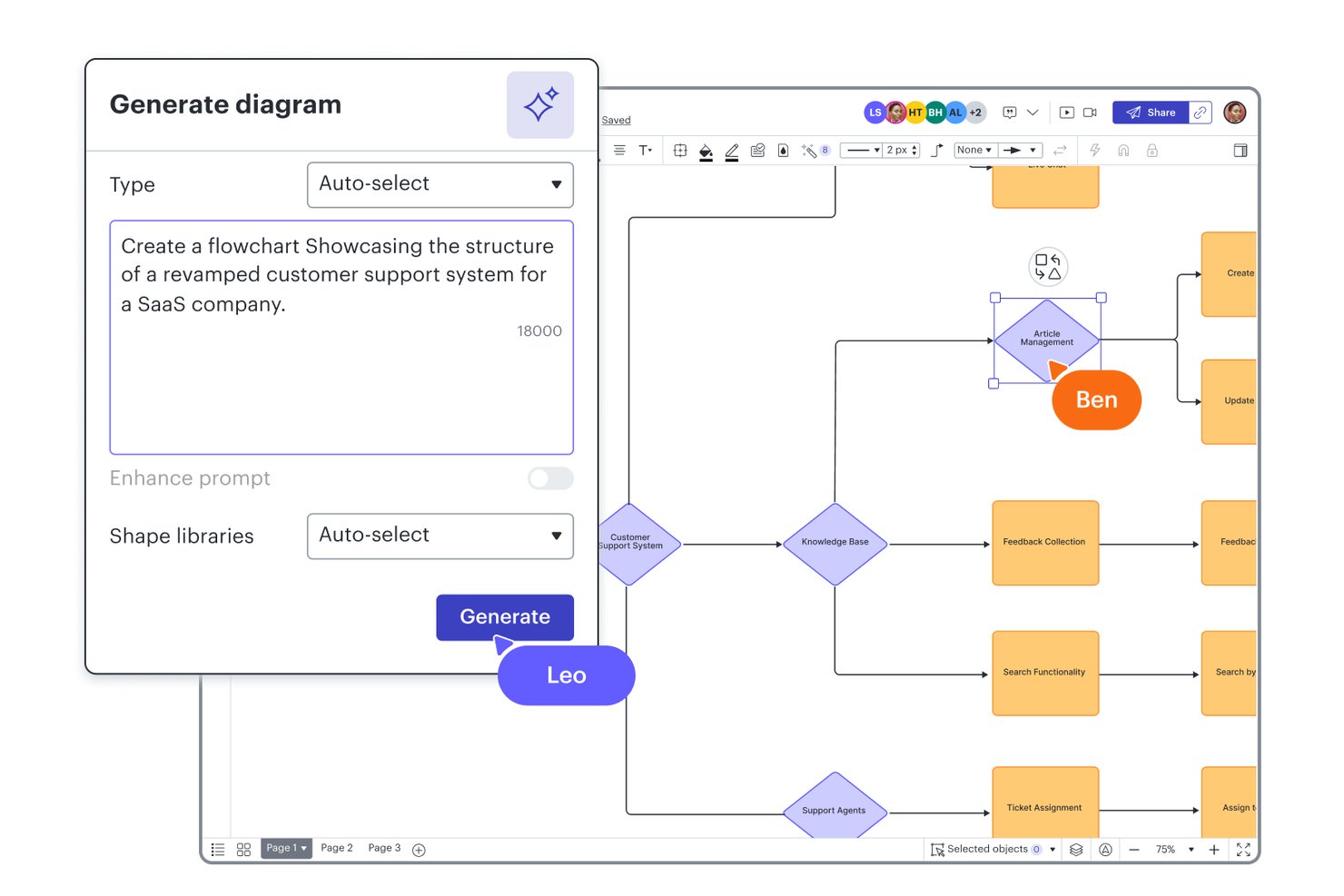The width and height of the screenshot is (1344, 896).
Task: Click the magic wand icon with badge 8
Action: (x=815, y=151)
